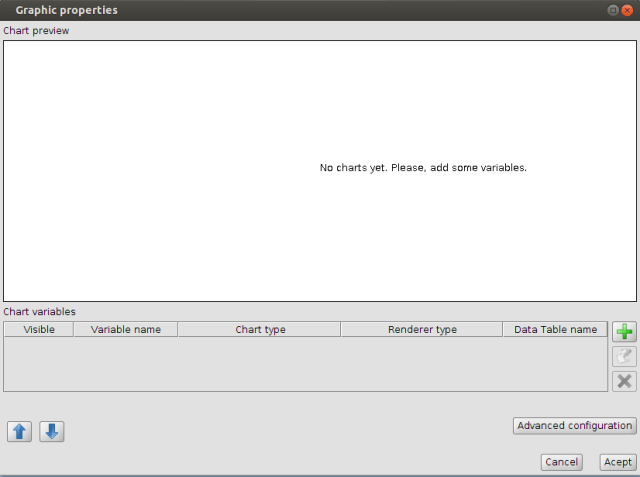This screenshot has height=477, width=640.
Task: Maximize the Graphic properties window
Action: point(611,10)
